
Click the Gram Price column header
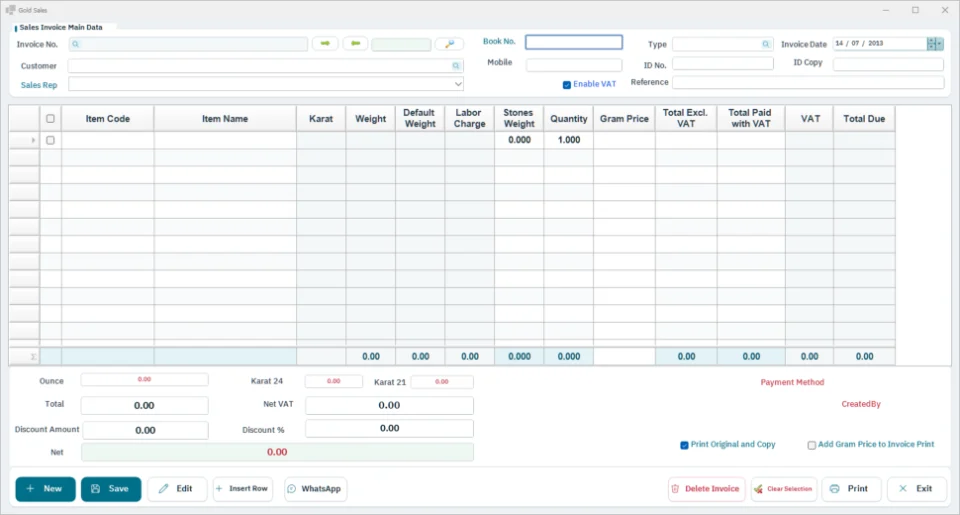[x=624, y=119]
